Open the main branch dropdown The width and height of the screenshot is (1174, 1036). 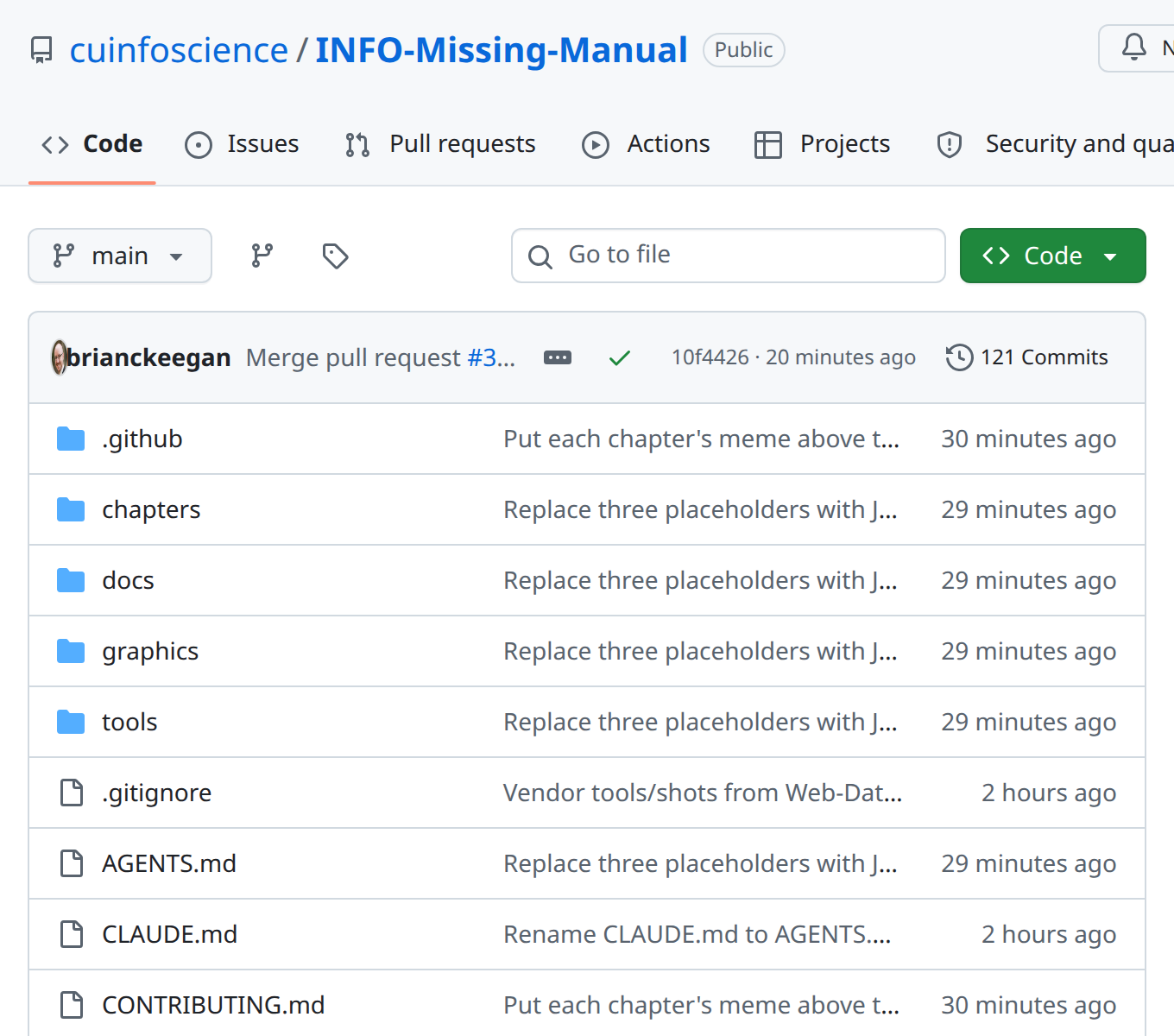pos(120,256)
